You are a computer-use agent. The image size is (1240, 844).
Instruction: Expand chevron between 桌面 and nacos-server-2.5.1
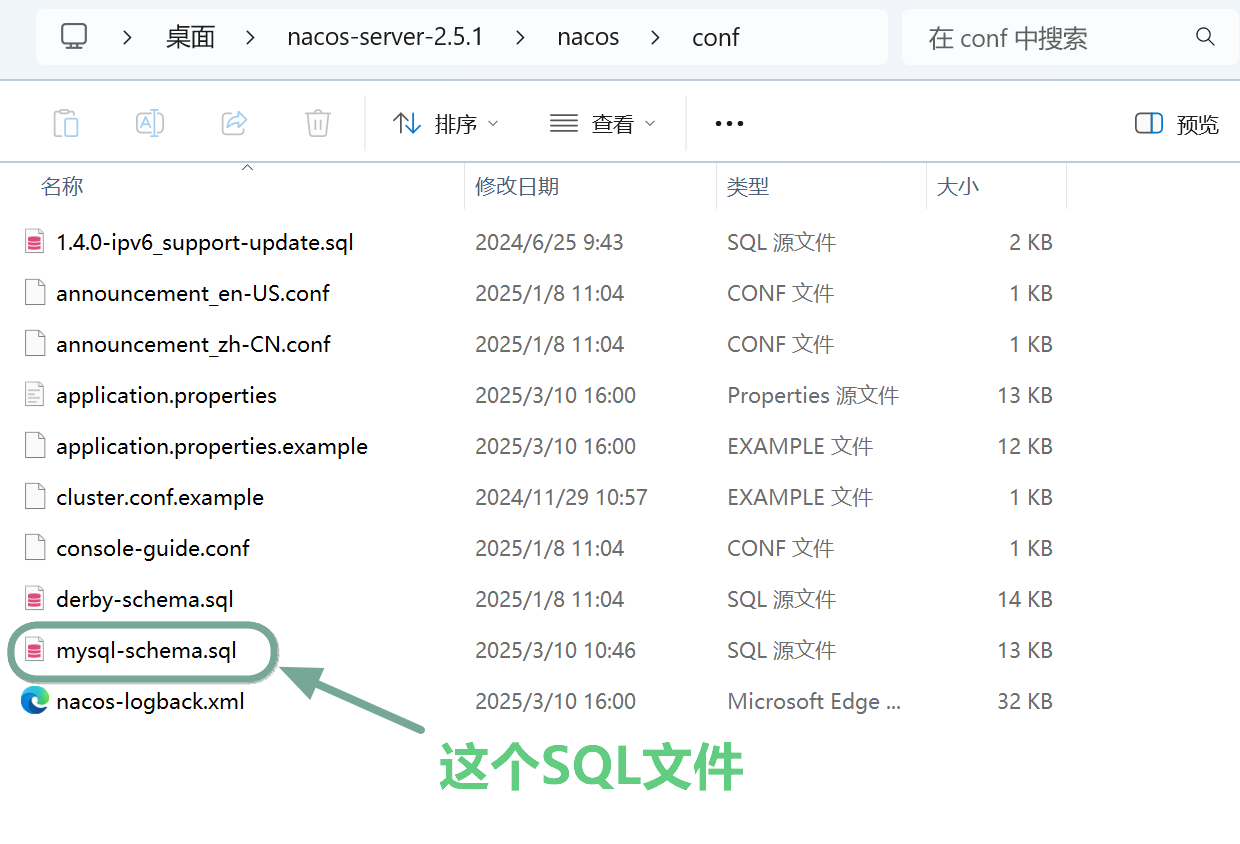250,38
